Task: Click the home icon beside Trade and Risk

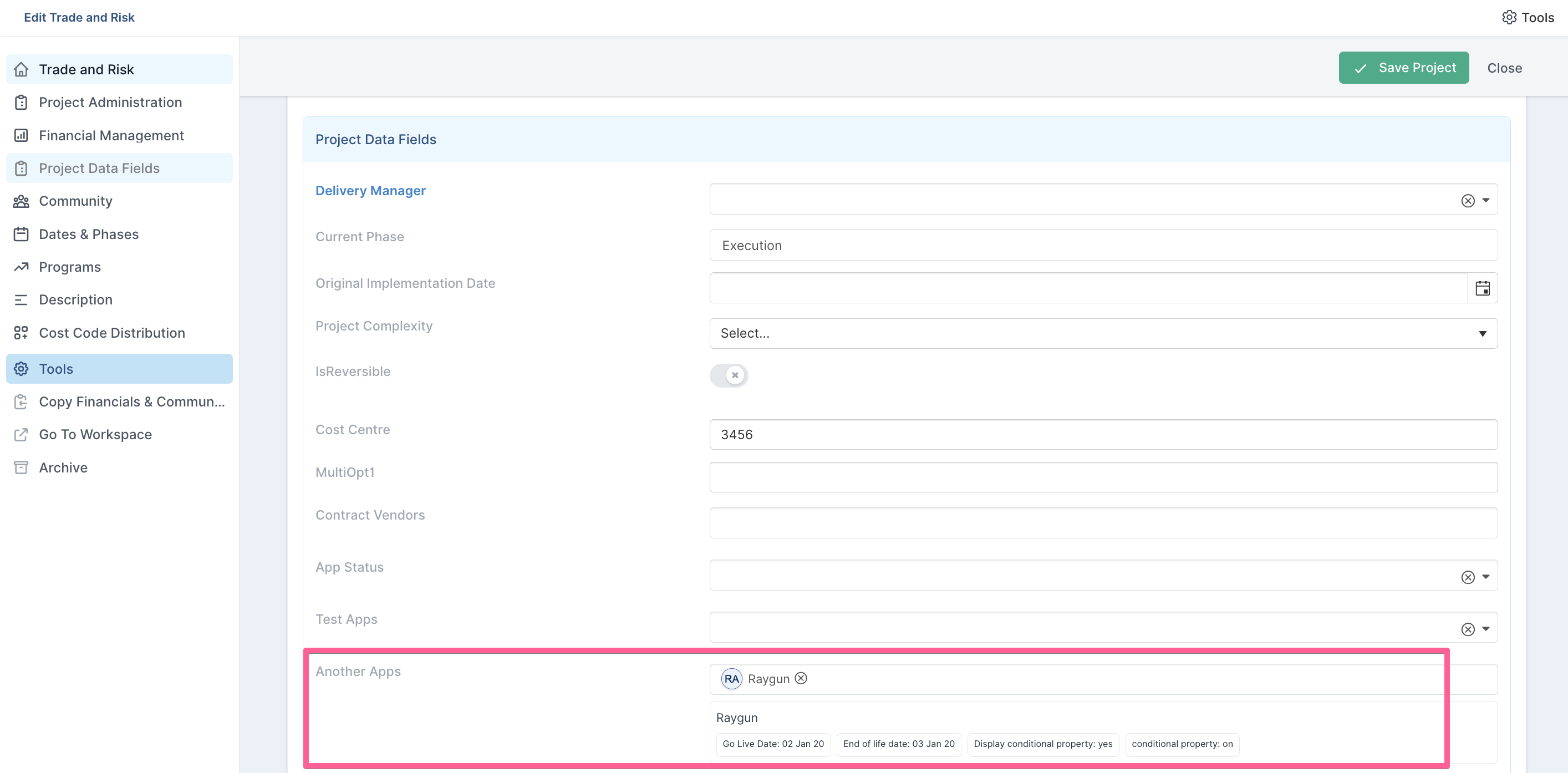Action: click(x=21, y=69)
